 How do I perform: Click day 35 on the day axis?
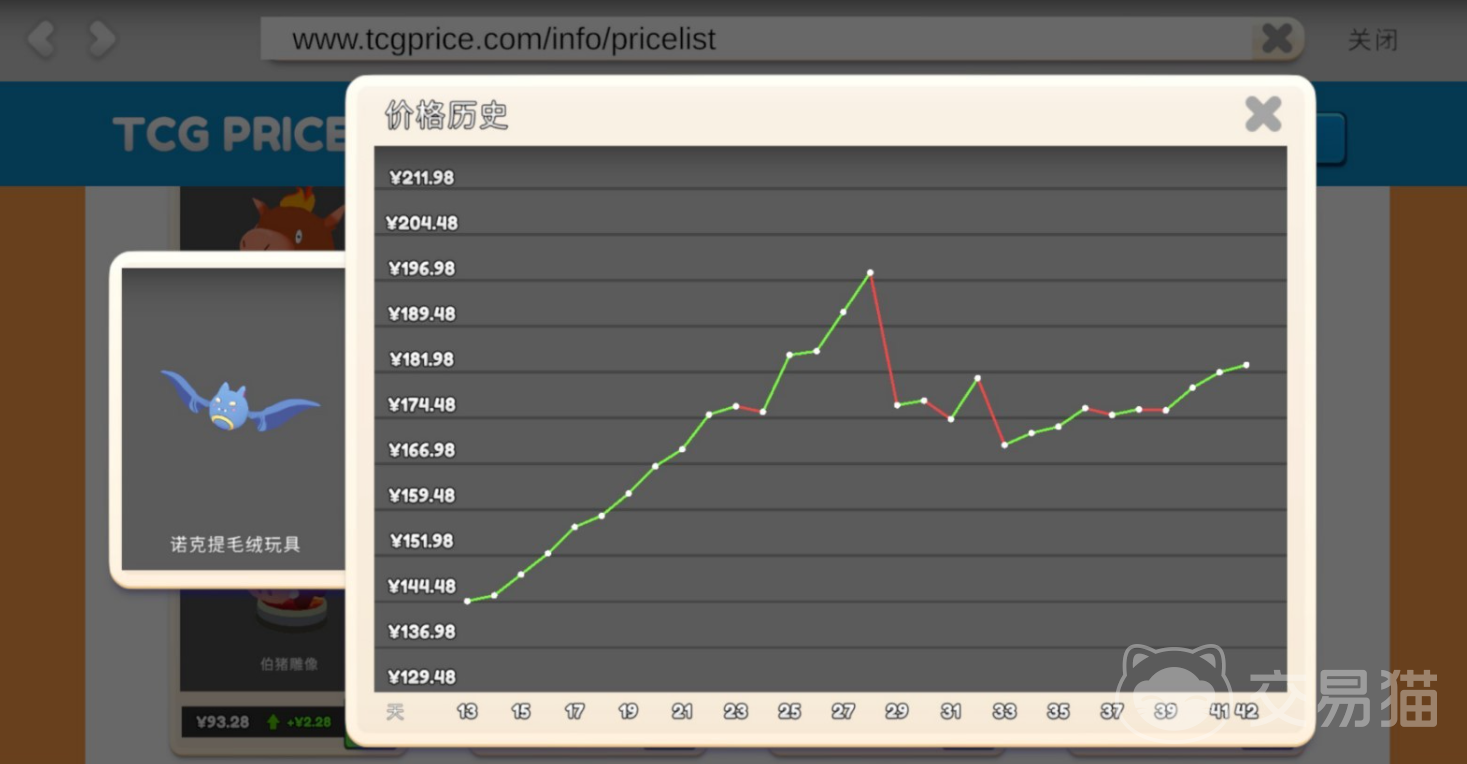point(1058,712)
